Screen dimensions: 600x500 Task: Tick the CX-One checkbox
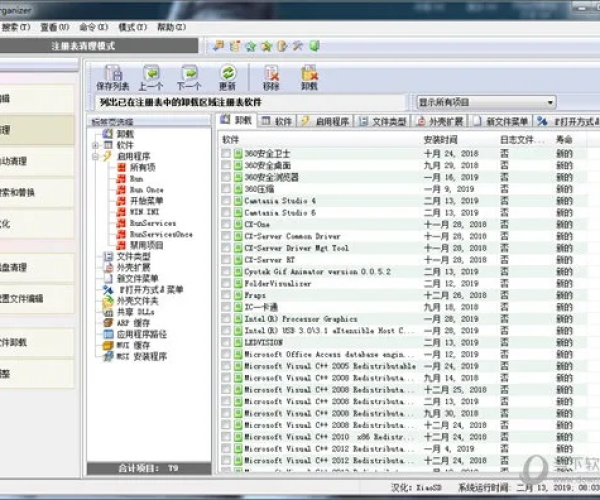(x=226, y=224)
